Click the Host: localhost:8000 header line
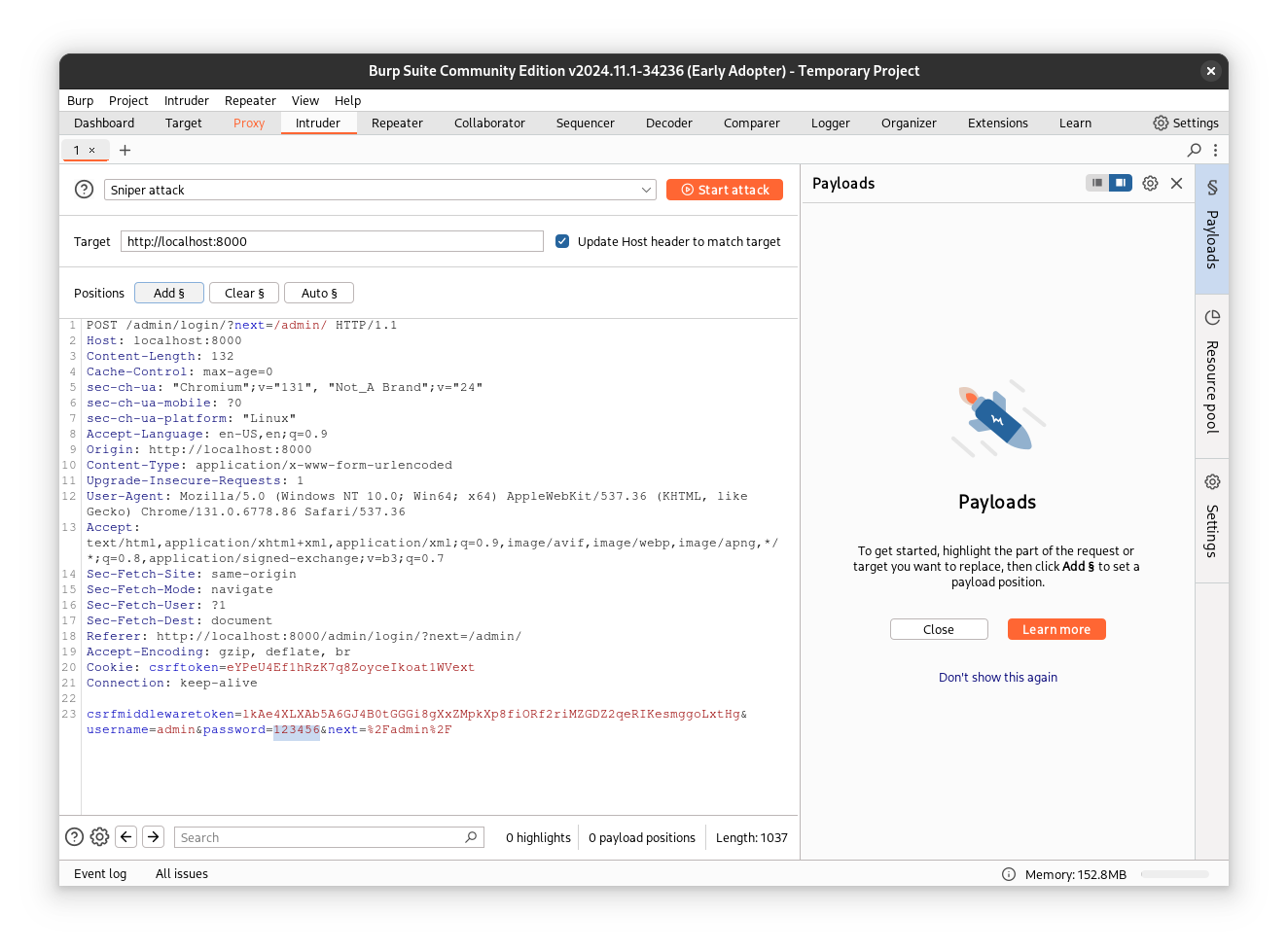Viewport: 1288px width, 951px height. pos(164,341)
